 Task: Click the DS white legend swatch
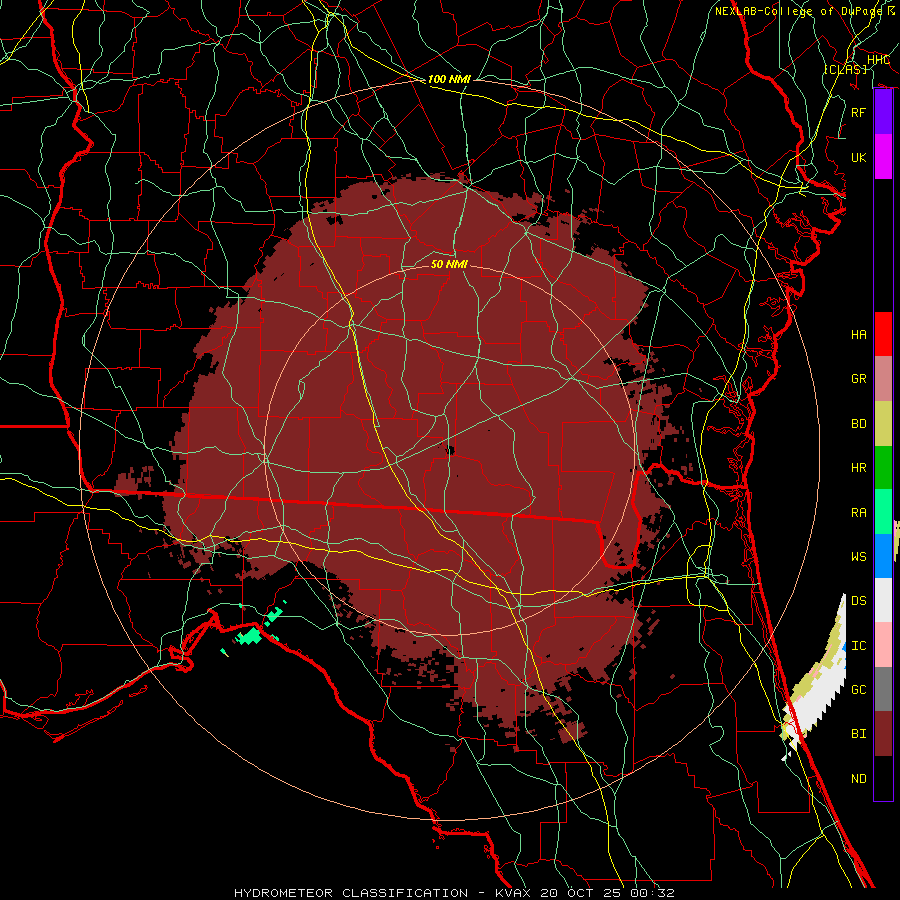[883, 600]
